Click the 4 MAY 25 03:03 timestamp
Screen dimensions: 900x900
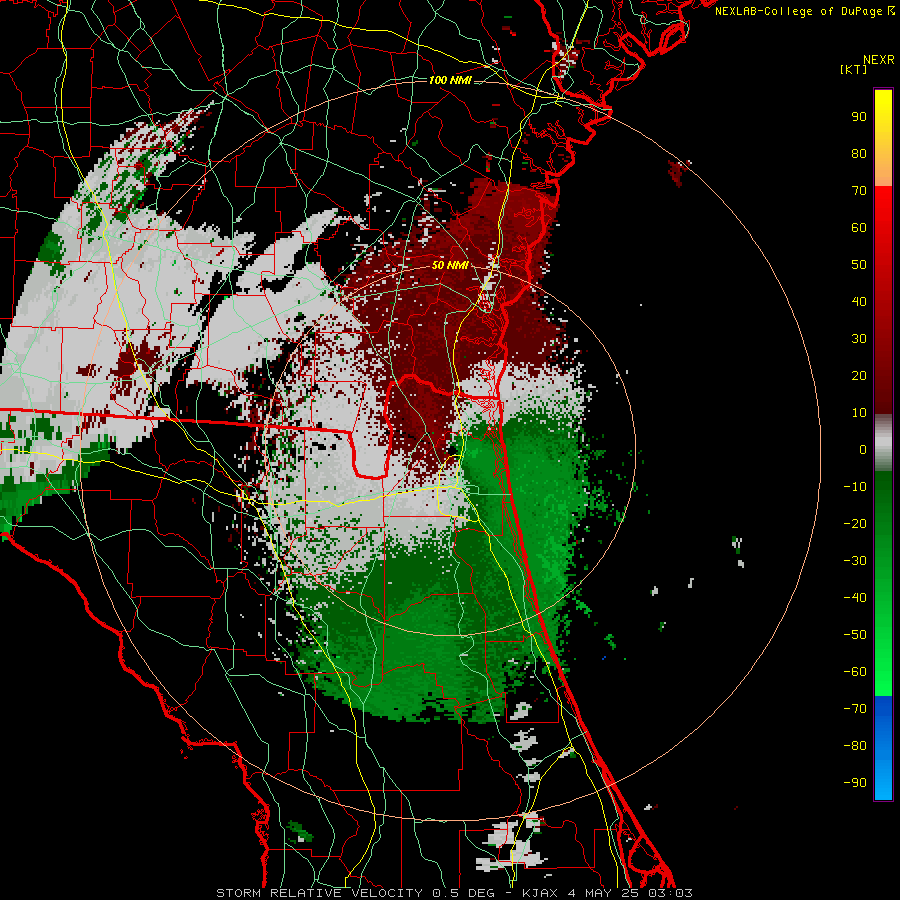coord(630,893)
